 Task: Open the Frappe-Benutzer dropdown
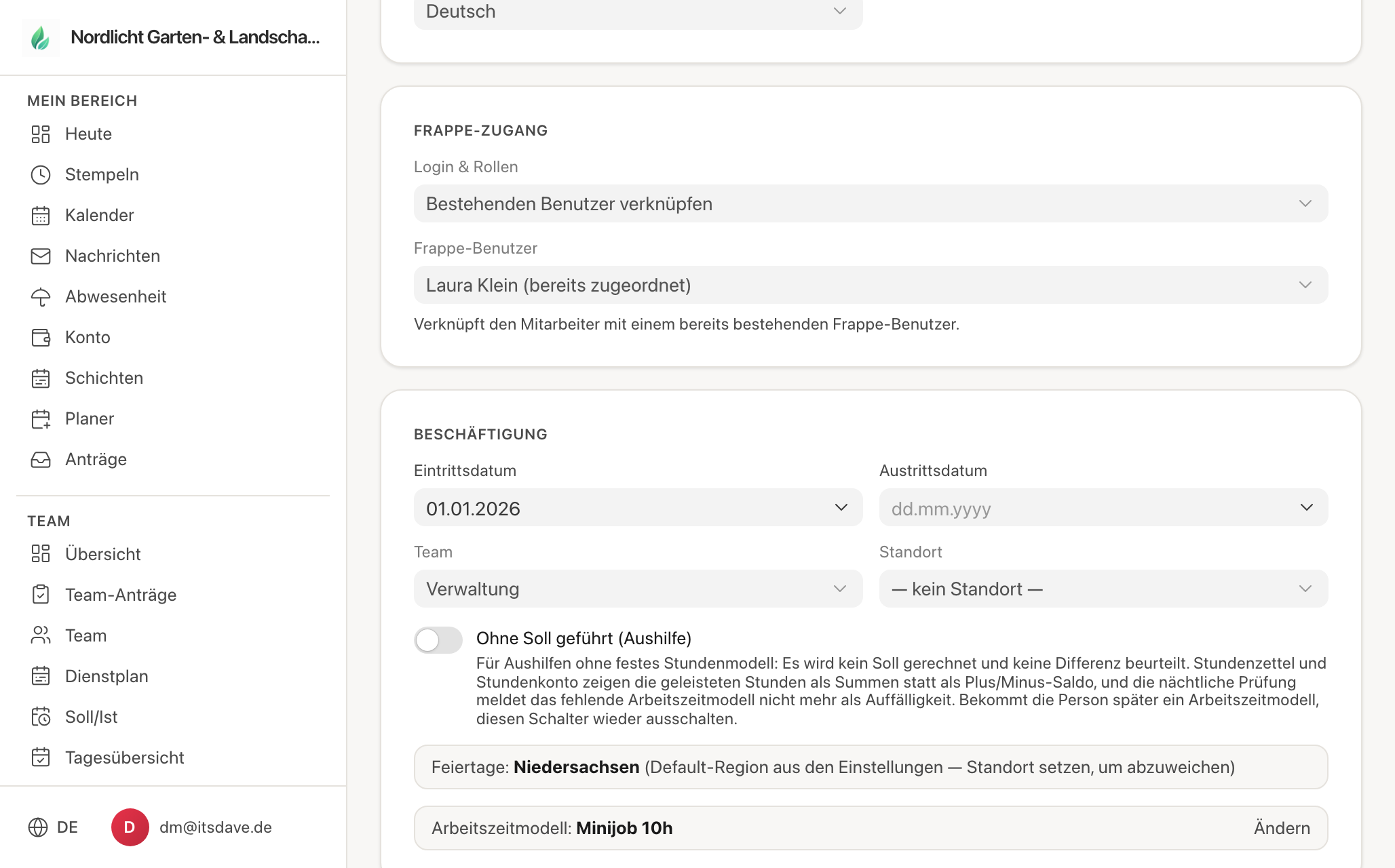click(x=871, y=285)
